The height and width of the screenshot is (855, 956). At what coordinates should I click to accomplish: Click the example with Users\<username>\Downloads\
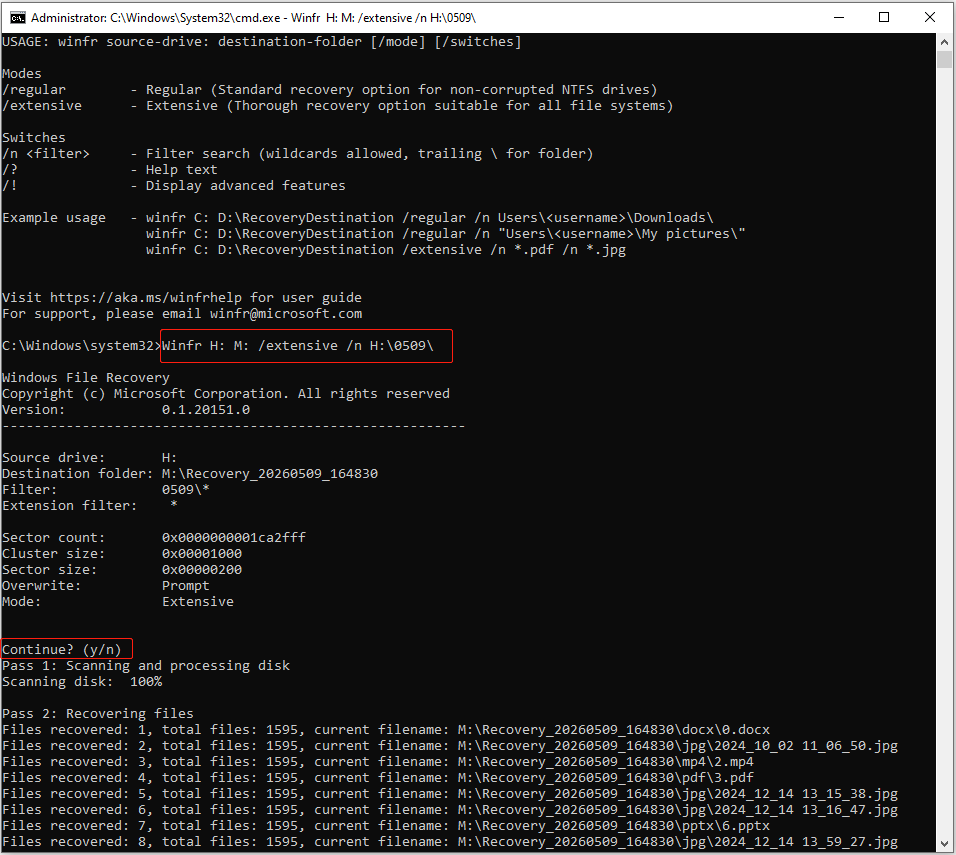(429, 218)
